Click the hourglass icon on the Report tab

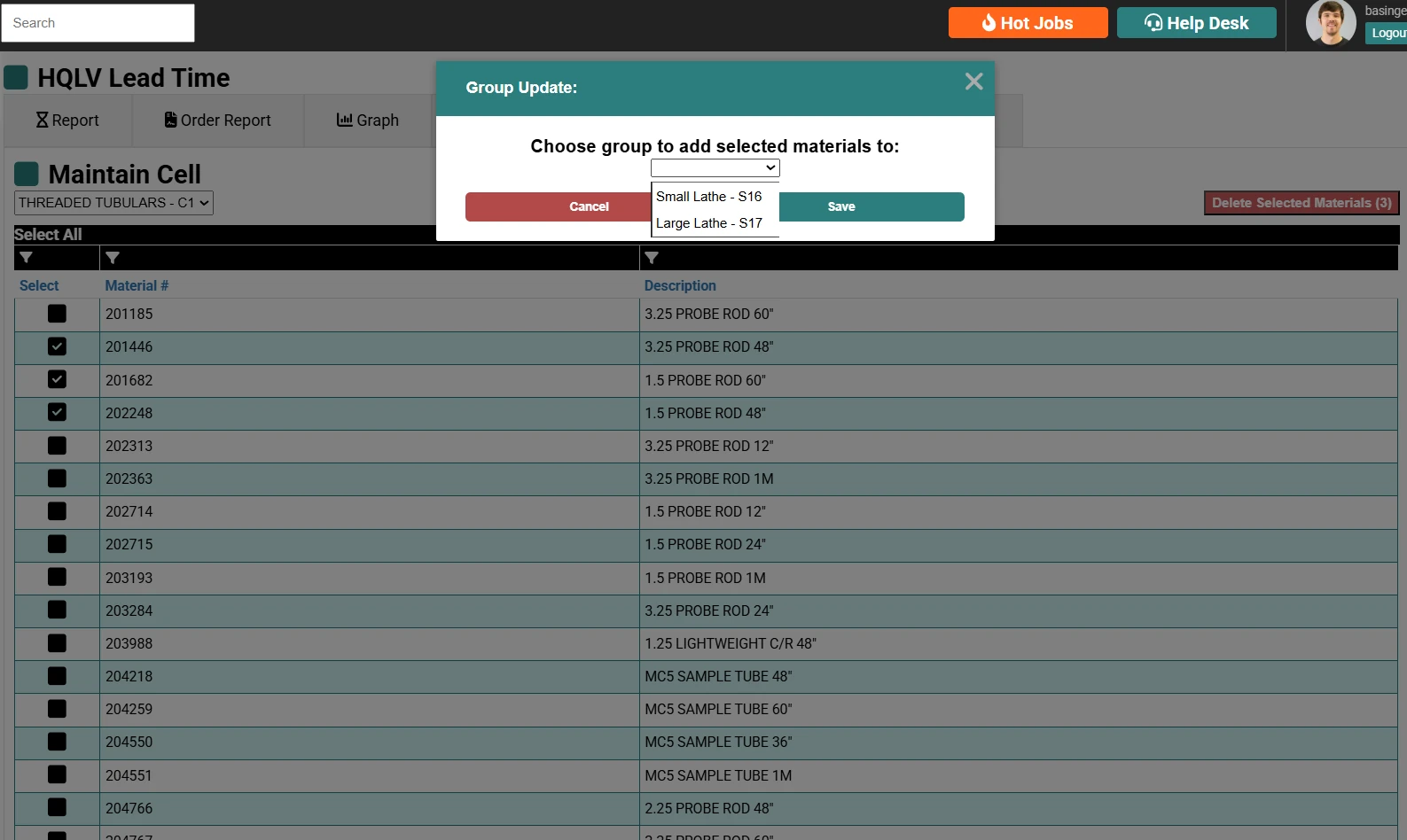[42, 120]
